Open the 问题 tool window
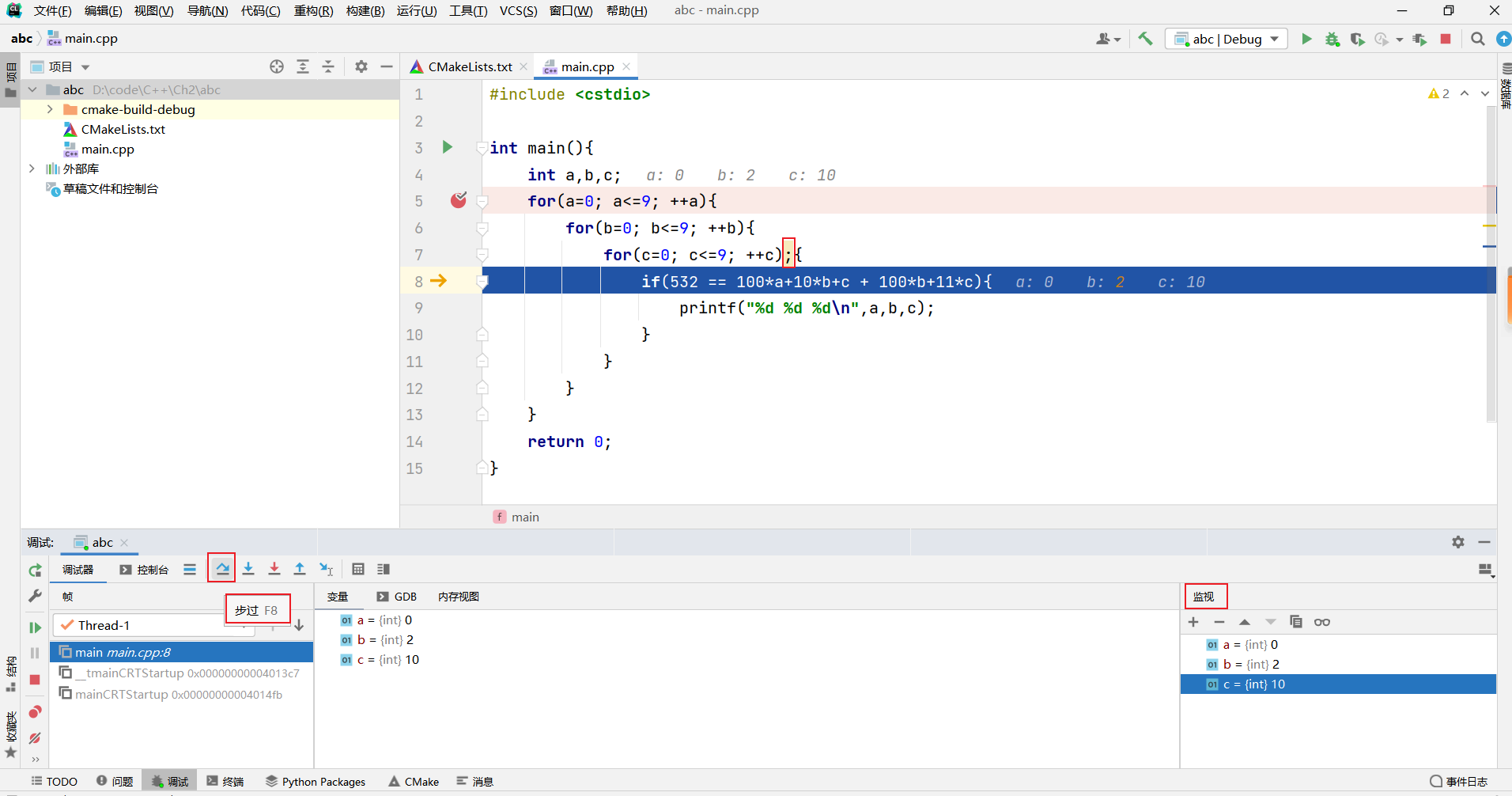 coord(115,781)
